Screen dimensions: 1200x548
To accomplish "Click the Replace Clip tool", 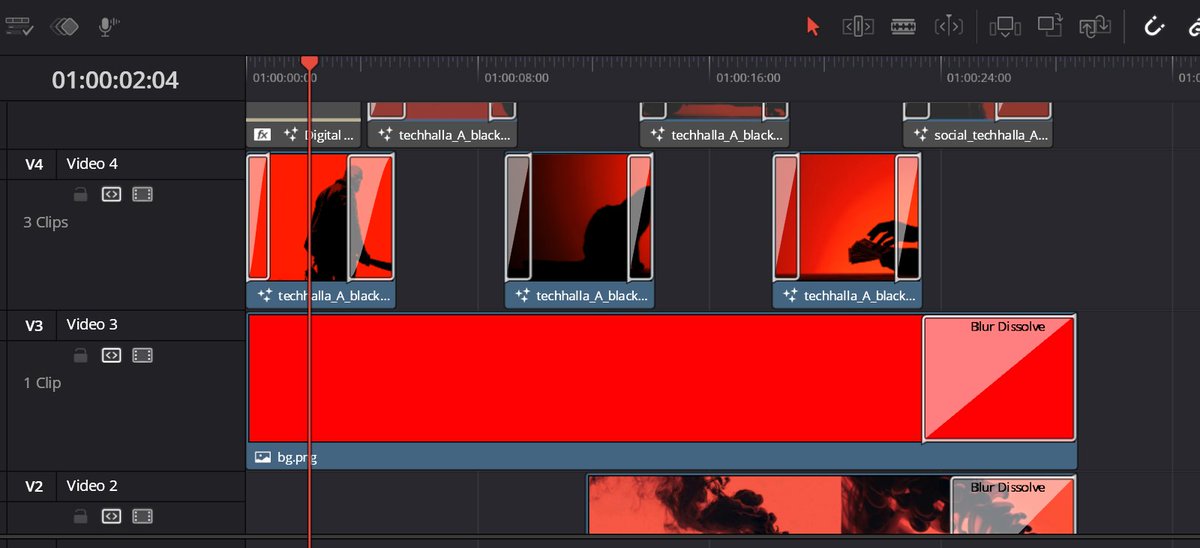I will coord(1095,27).
